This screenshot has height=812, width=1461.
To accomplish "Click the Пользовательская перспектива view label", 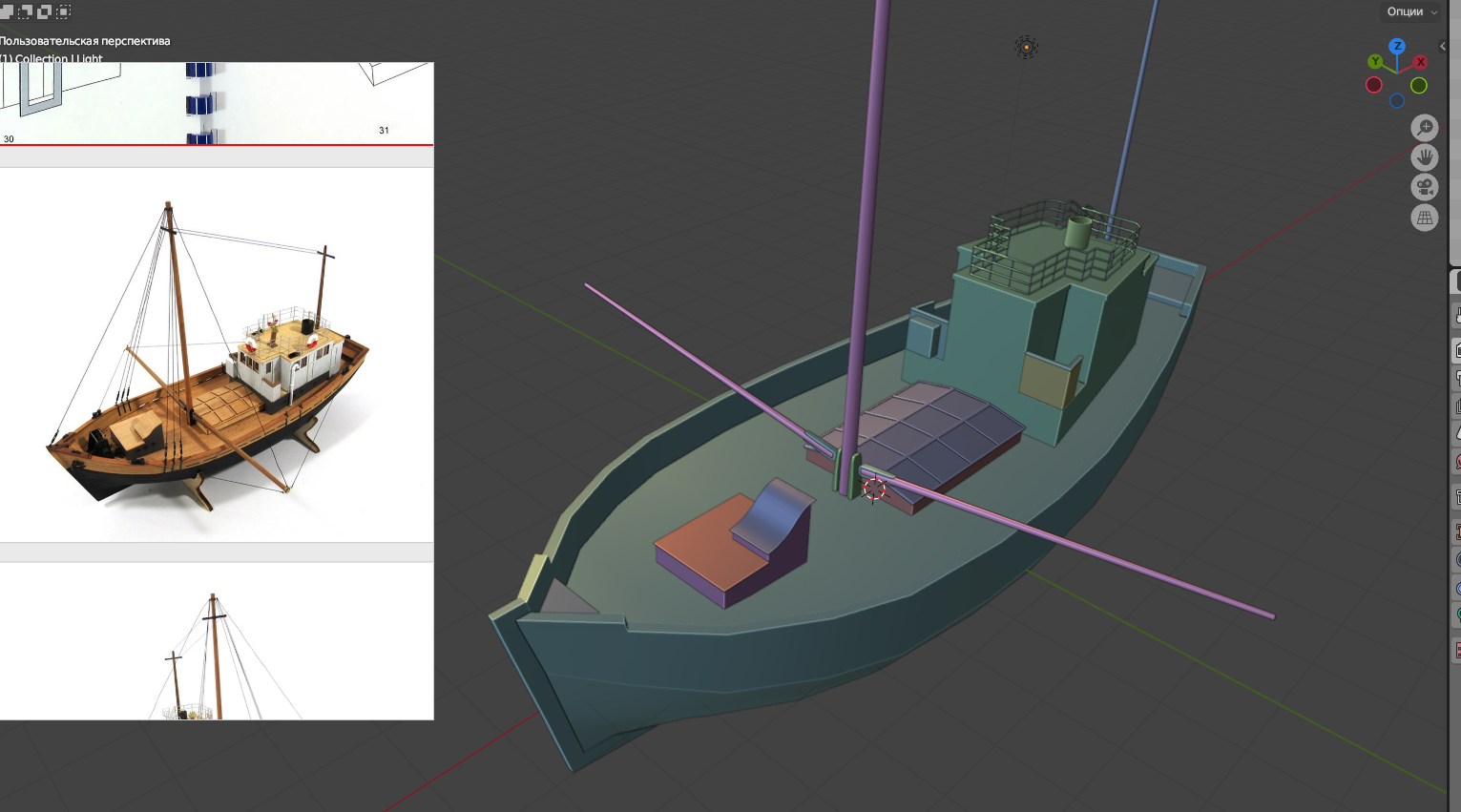I will tap(85, 41).
